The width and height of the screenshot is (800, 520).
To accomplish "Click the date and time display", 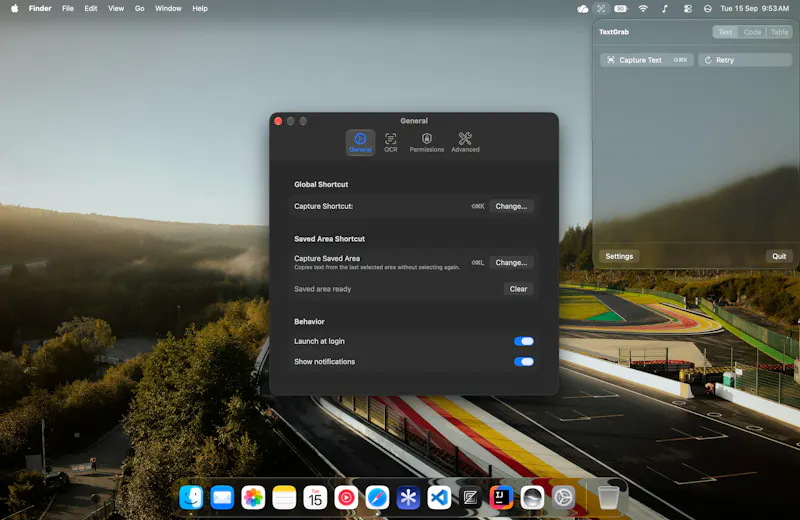I will 755,8.
